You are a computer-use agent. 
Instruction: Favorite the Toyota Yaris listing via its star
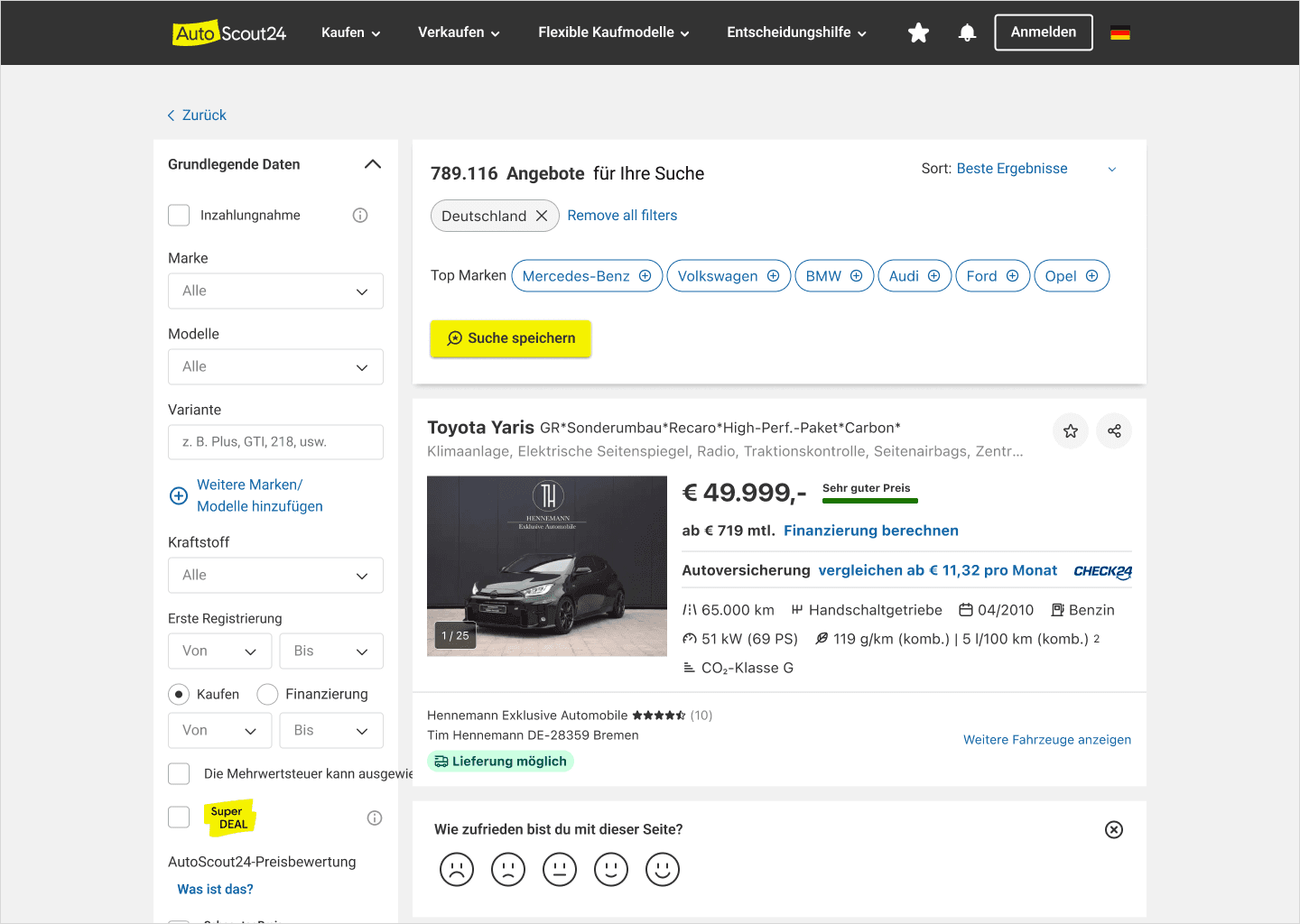tap(1070, 430)
